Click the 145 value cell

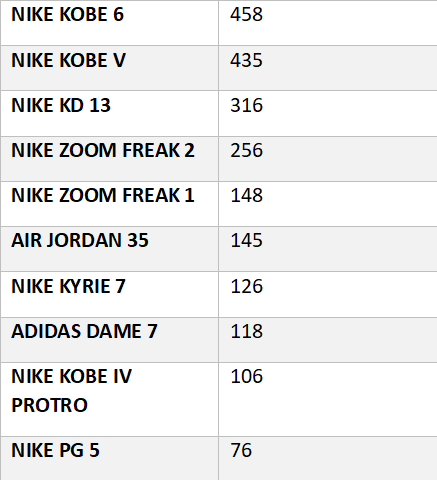click(x=328, y=249)
